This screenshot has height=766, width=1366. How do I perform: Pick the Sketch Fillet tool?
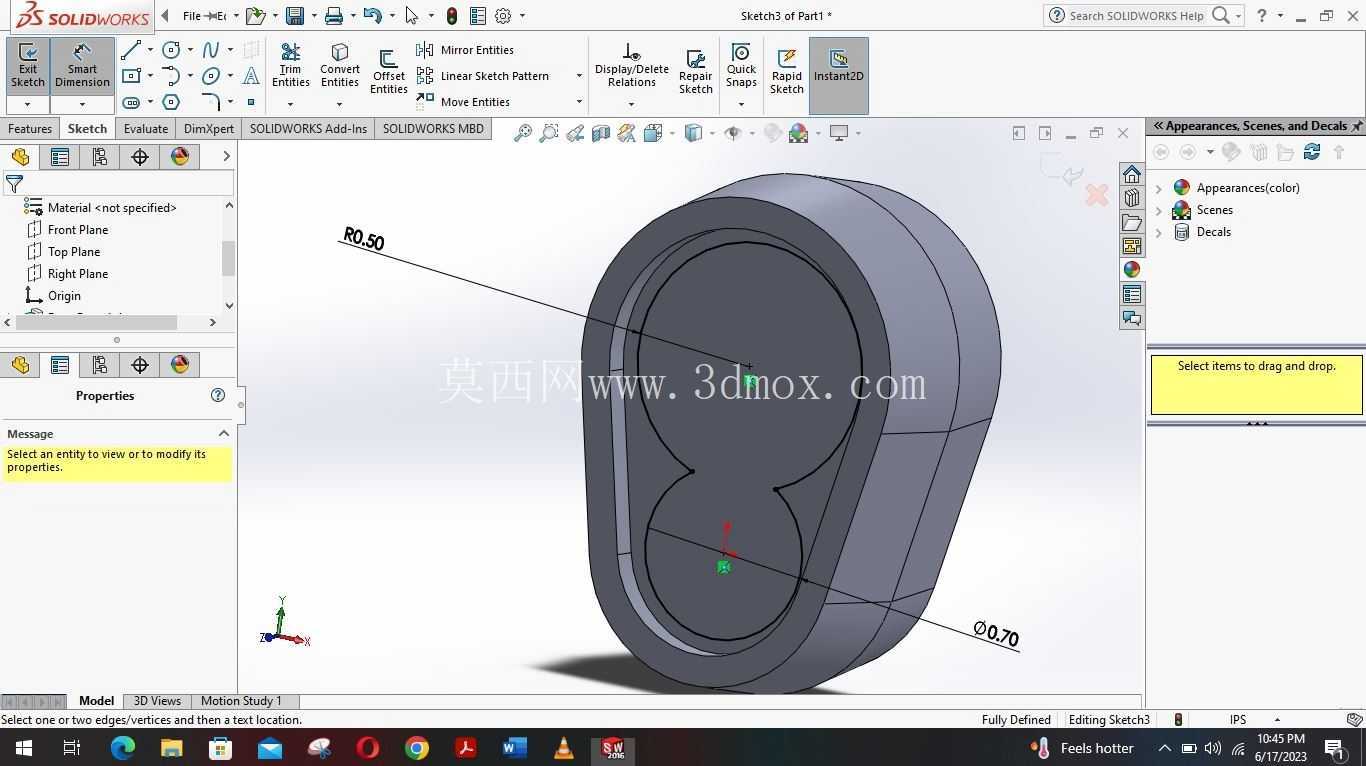[211, 102]
